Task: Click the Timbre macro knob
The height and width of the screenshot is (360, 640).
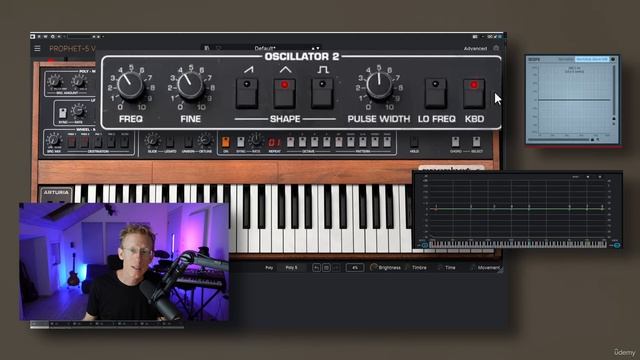Action: (407, 267)
